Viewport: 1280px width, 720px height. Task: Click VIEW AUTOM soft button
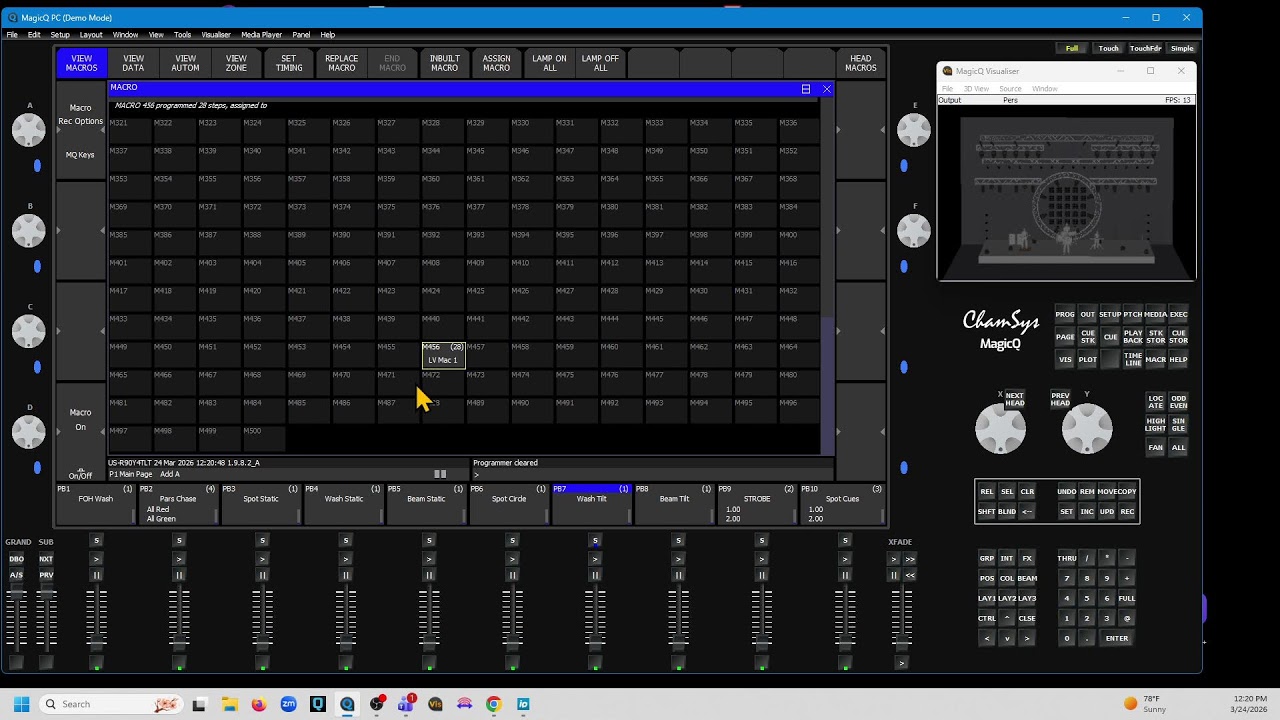pyautogui.click(x=185, y=63)
